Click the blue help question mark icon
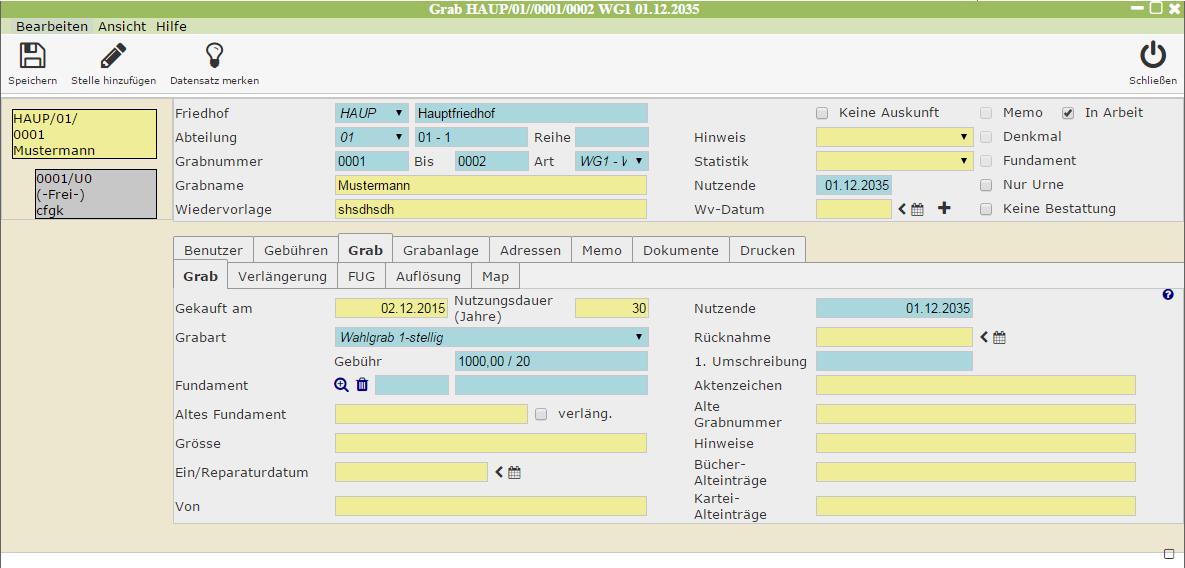The width and height of the screenshot is (1185, 568). pyautogui.click(x=1168, y=295)
